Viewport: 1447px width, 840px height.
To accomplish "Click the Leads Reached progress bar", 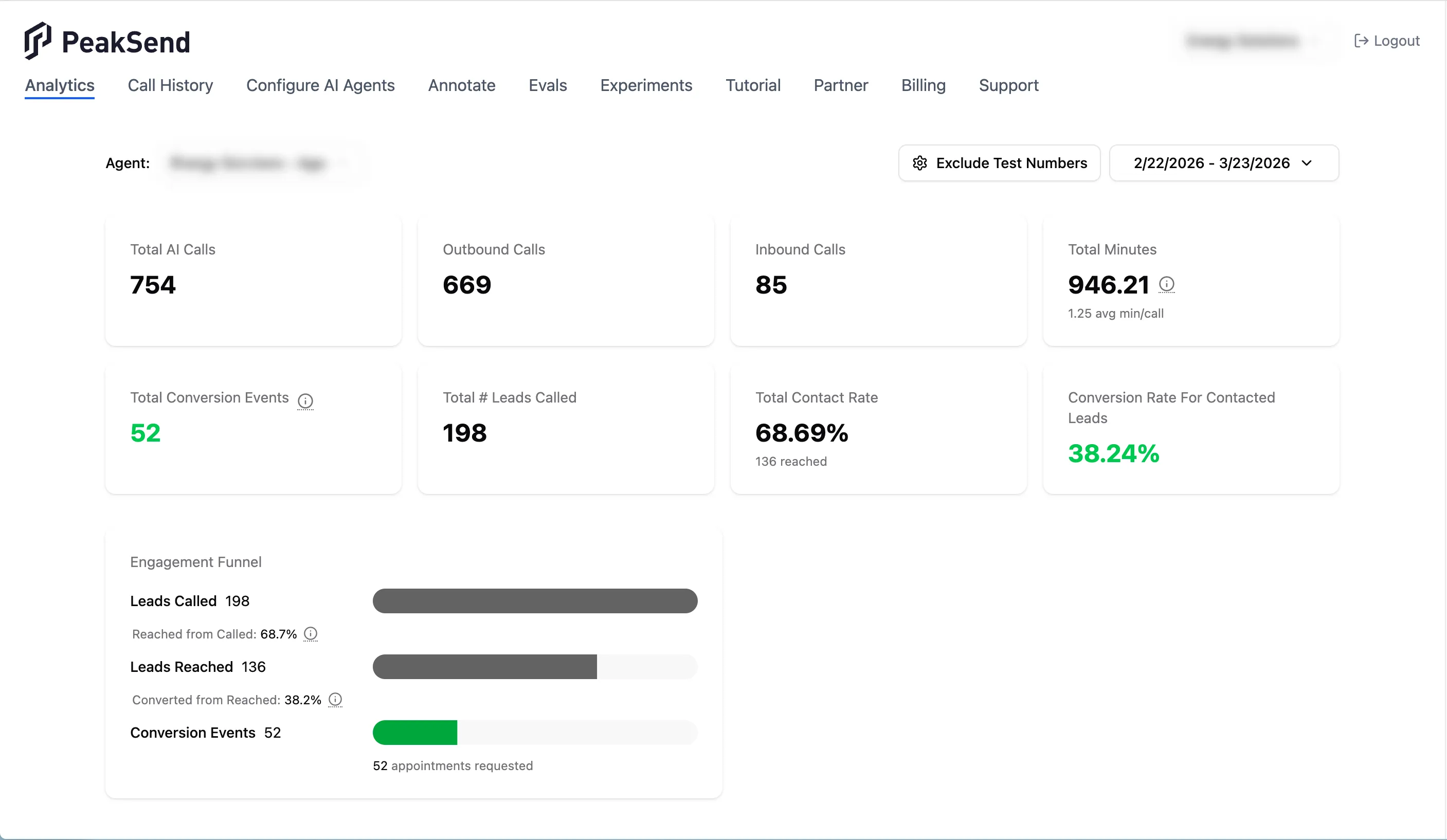I will click(534, 667).
